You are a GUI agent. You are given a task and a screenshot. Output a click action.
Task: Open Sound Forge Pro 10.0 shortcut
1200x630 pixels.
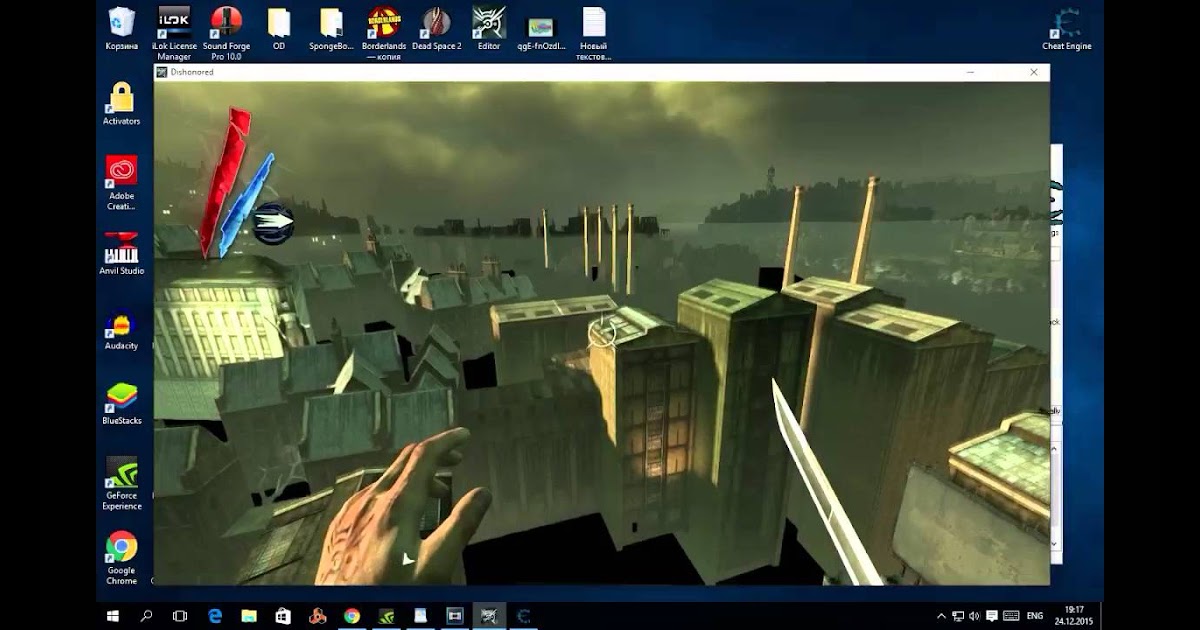pos(226,33)
